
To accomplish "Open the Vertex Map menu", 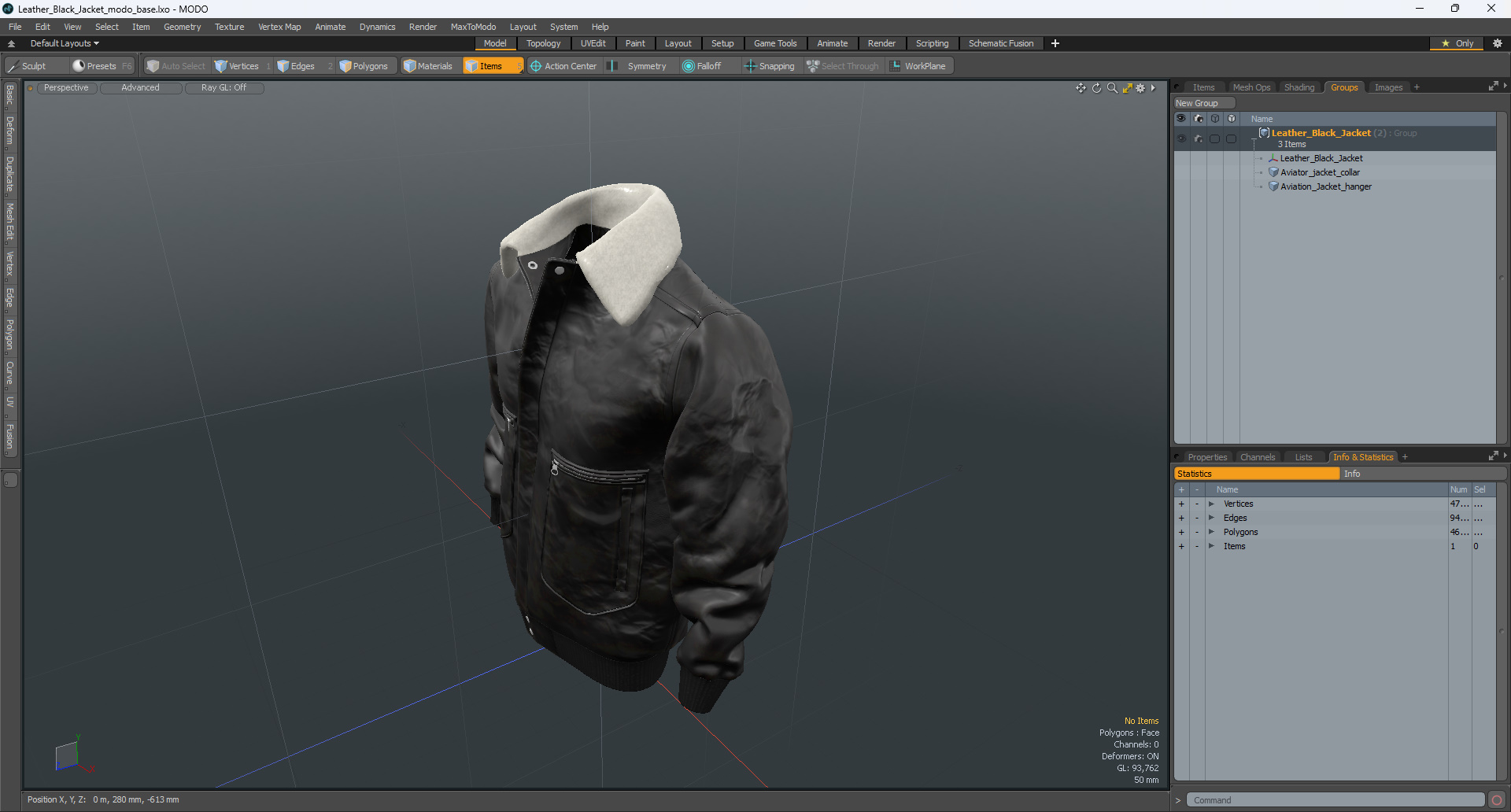I will click(x=279, y=27).
